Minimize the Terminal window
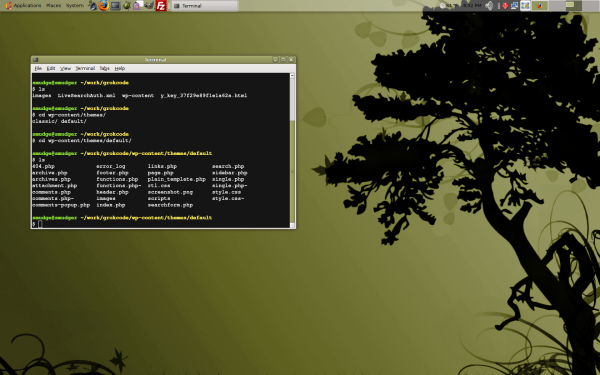The image size is (600, 375). [275, 60]
